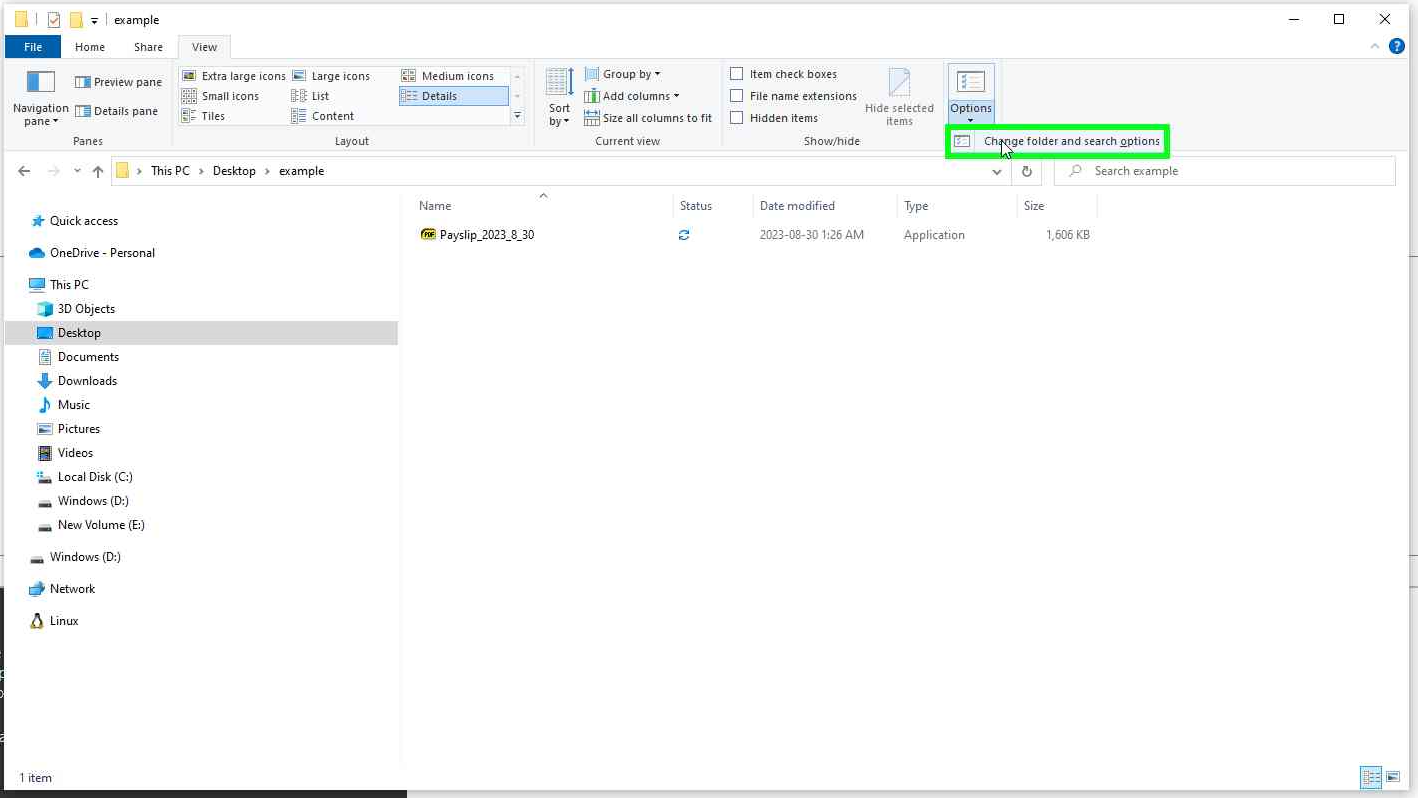Open OneDrive - Personal in sidebar
The height and width of the screenshot is (798, 1418).
[102, 253]
